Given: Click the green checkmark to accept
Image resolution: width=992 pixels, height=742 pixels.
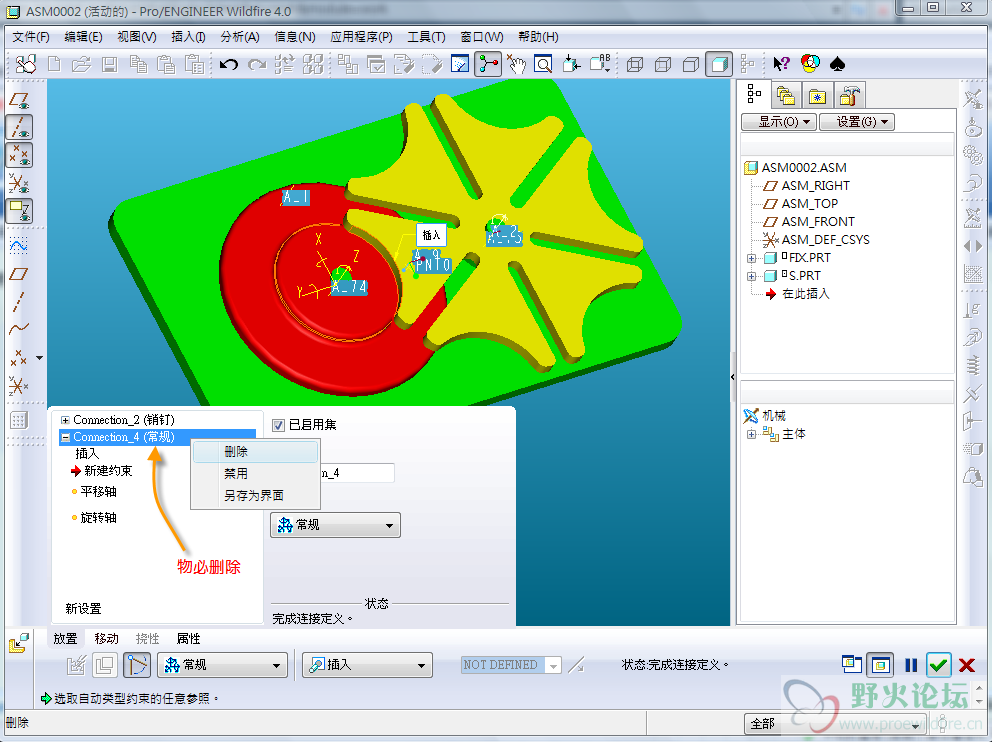Looking at the screenshot, I should coord(938,665).
